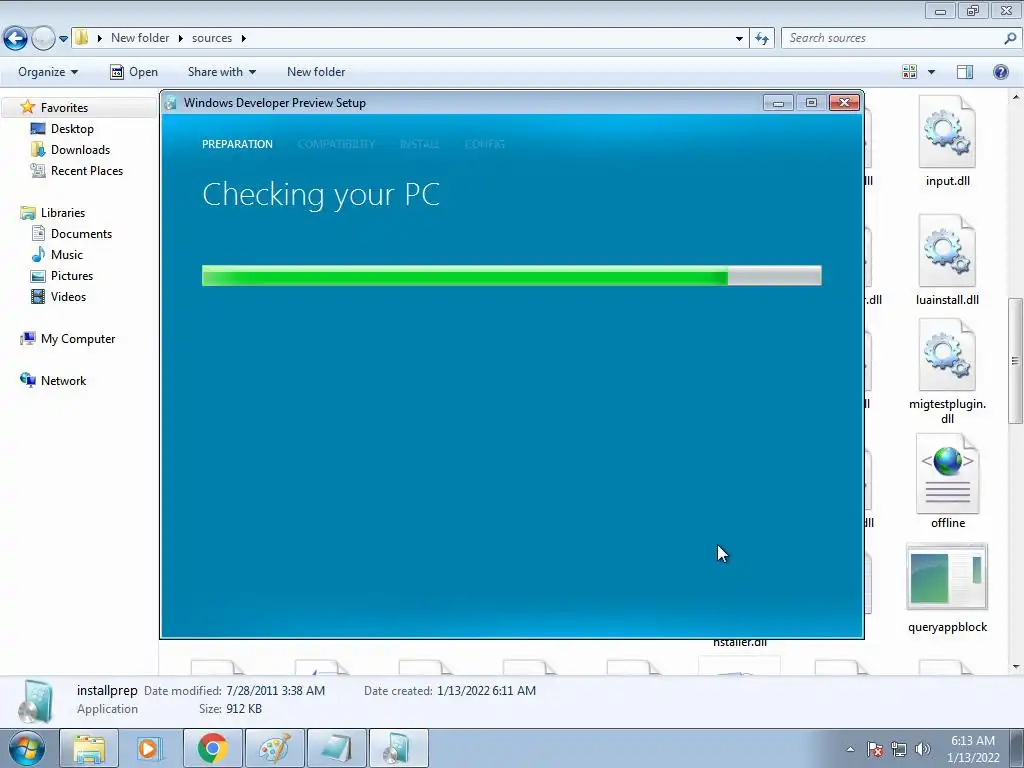Open the Windows Start menu orb
The width and height of the screenshot is (1024, 768).
(27, 748)
